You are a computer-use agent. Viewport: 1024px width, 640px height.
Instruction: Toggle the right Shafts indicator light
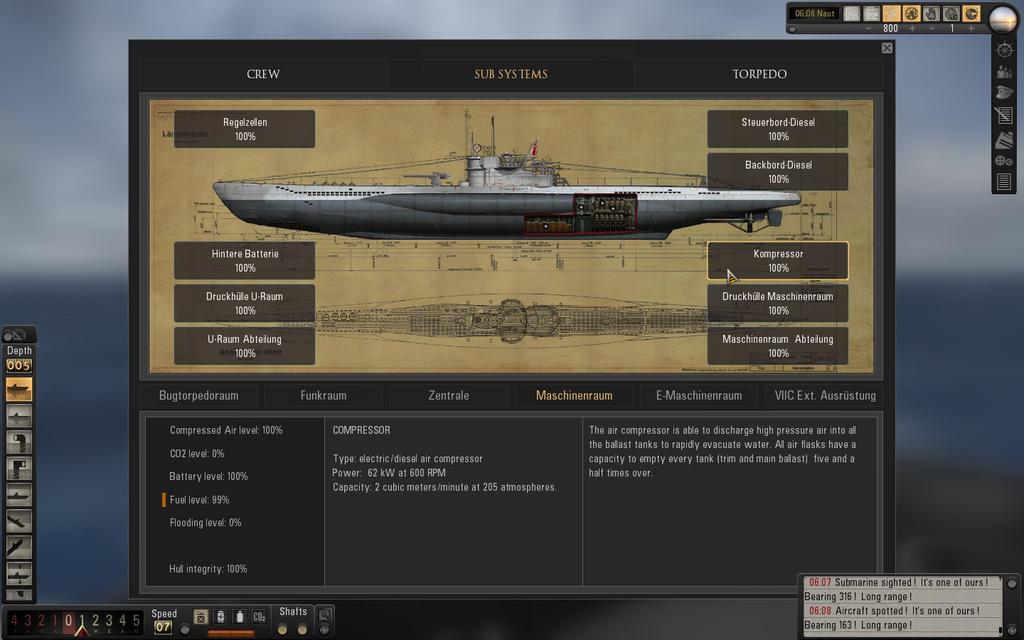(302, 630)
